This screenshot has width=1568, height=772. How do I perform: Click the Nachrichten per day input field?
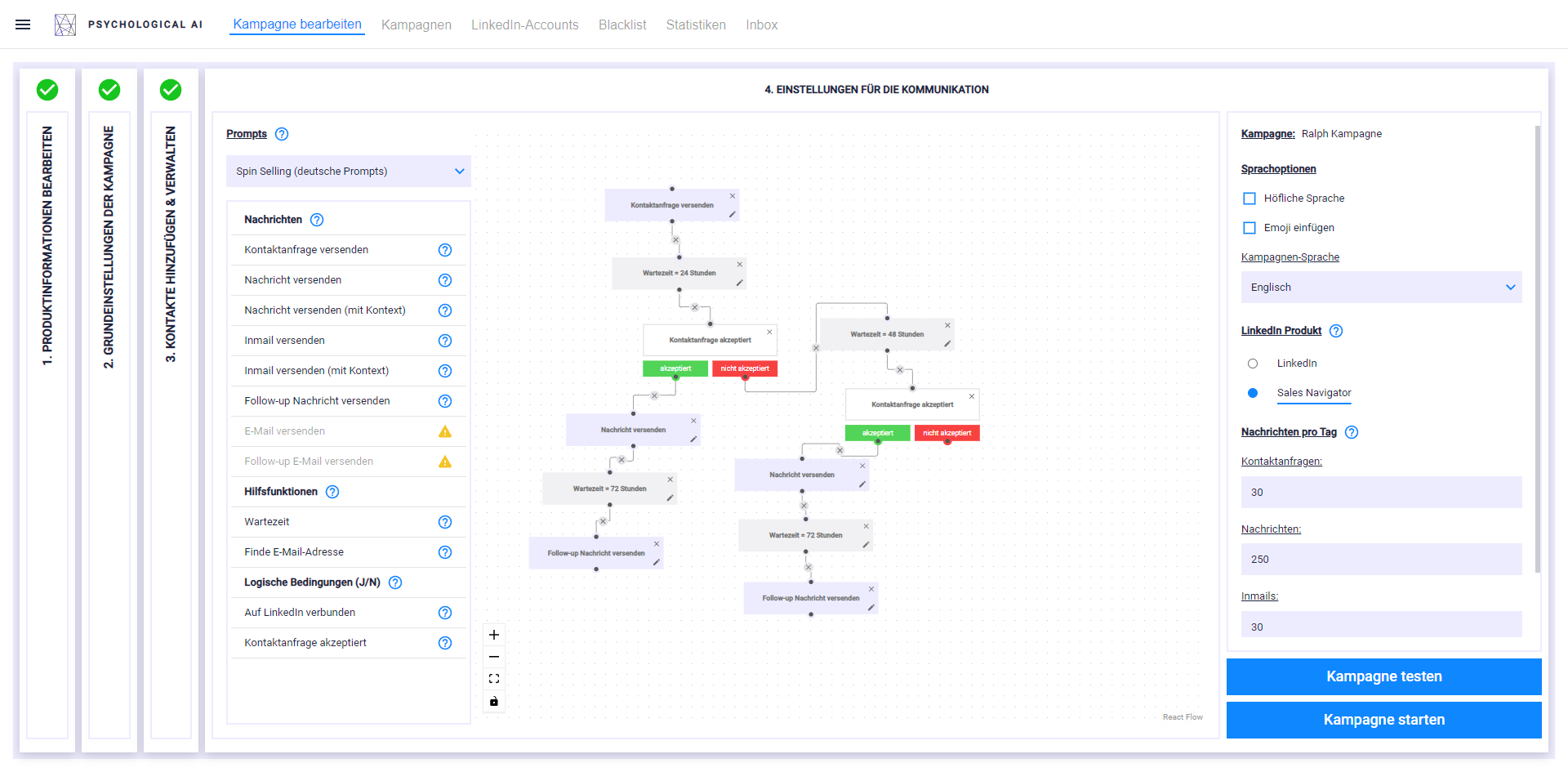pyautogui.click(x=1382, y=560)
